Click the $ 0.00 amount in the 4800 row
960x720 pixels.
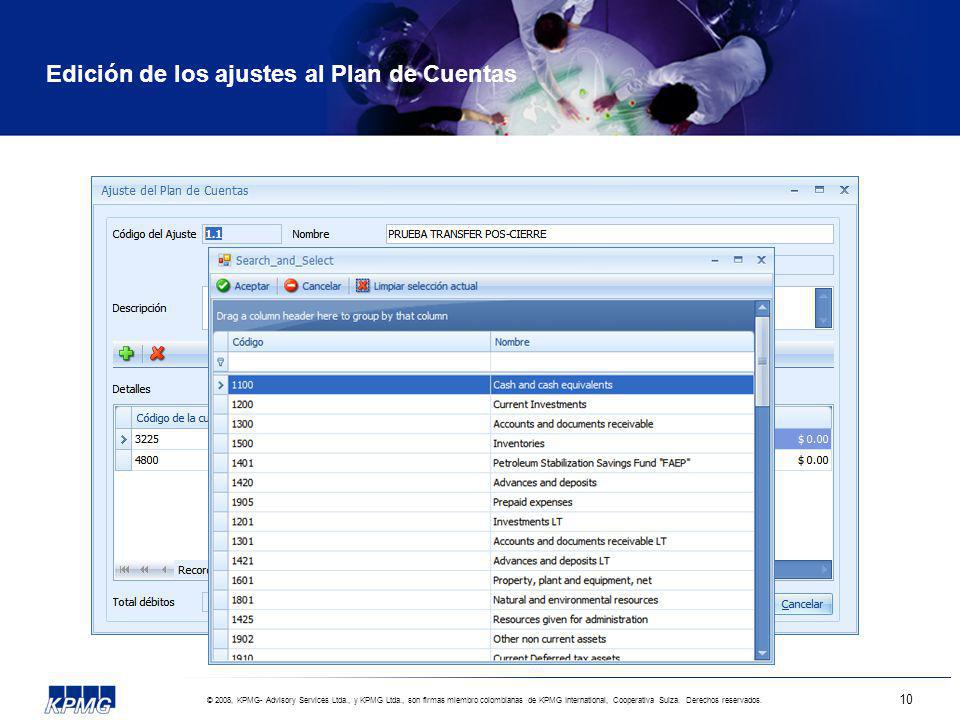pos(813,460)
